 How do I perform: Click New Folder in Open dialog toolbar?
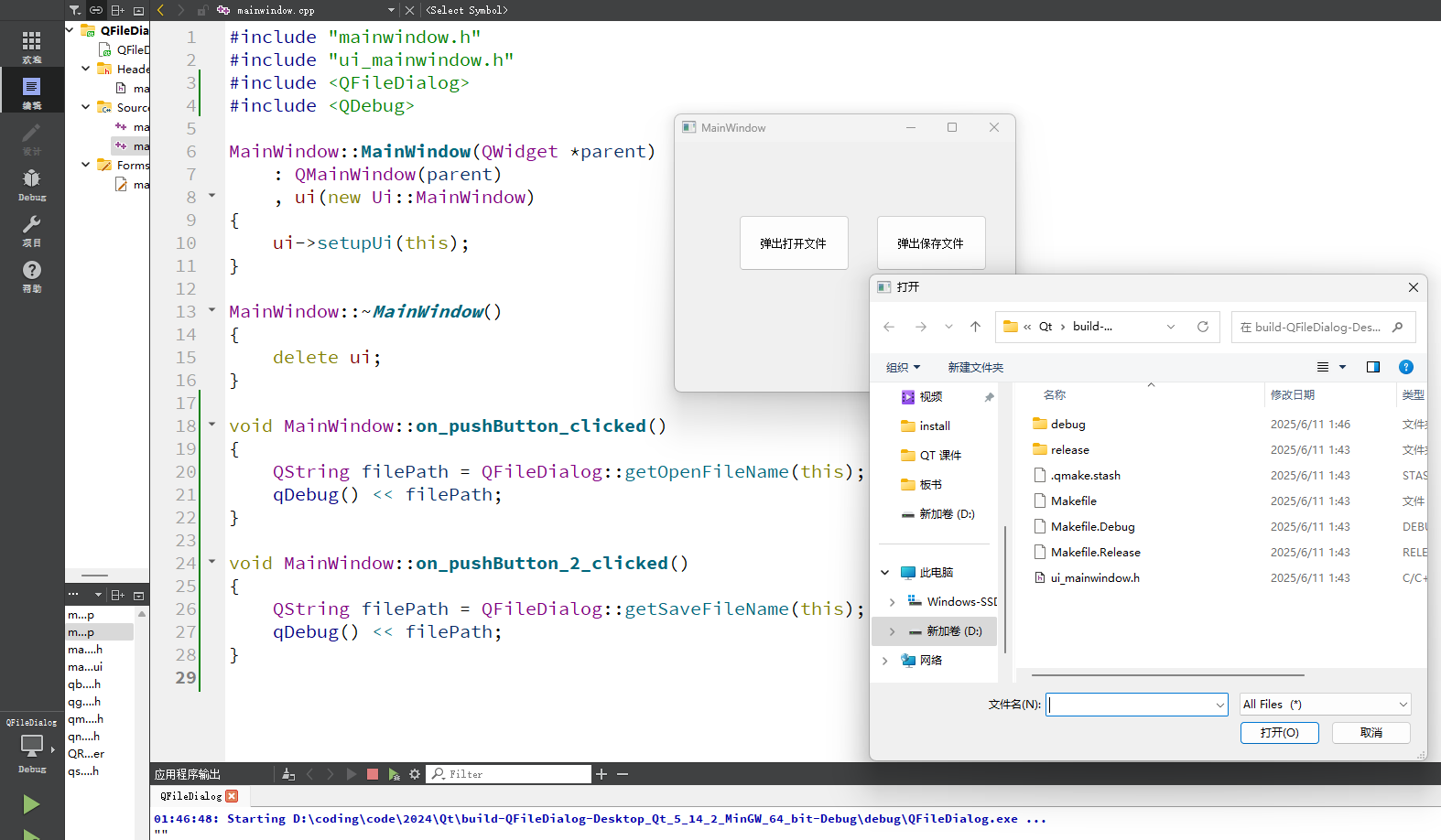[x=976, y=367]
